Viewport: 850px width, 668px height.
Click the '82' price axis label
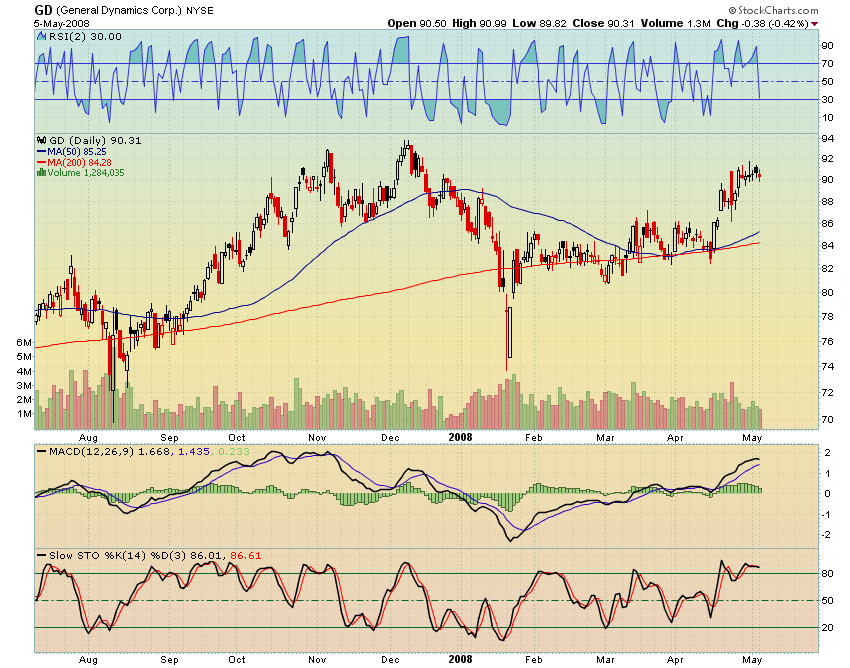click(827, 268)
